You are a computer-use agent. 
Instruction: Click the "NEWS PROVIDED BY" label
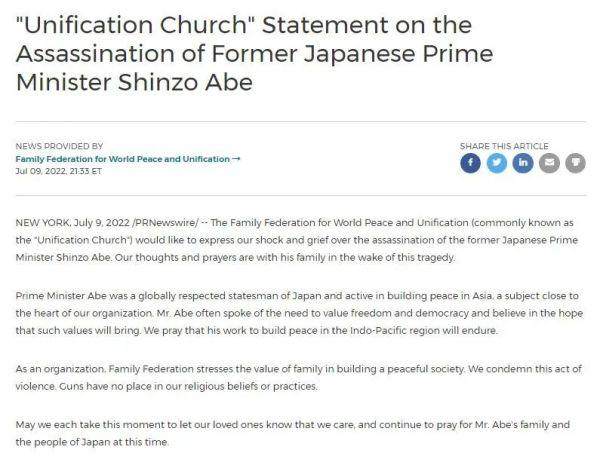[x=59, y=147]
